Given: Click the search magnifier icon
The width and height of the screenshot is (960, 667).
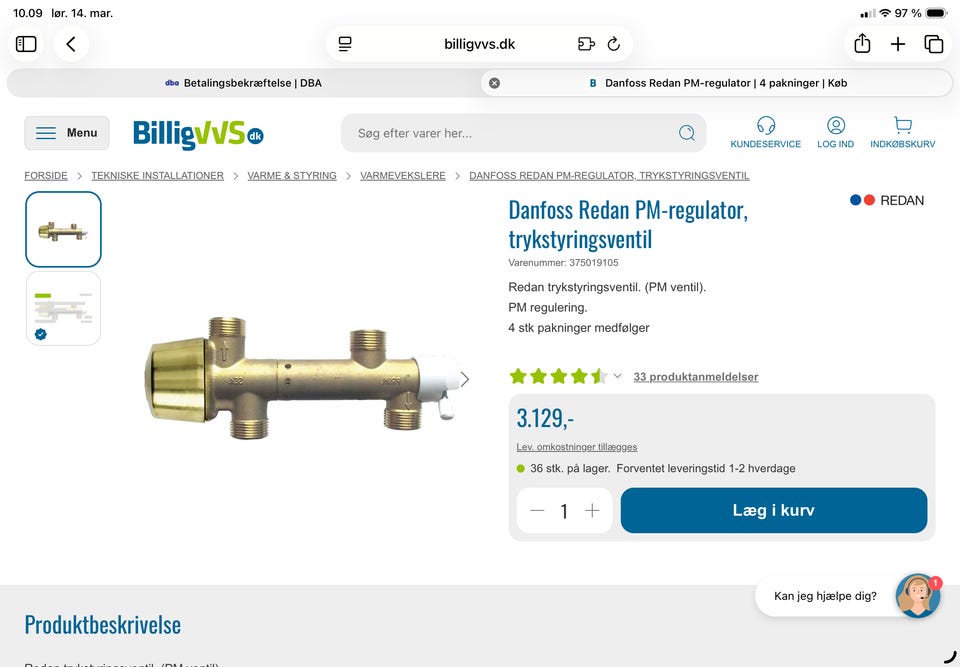Looking at the screenshot, I should pos(687,132).
